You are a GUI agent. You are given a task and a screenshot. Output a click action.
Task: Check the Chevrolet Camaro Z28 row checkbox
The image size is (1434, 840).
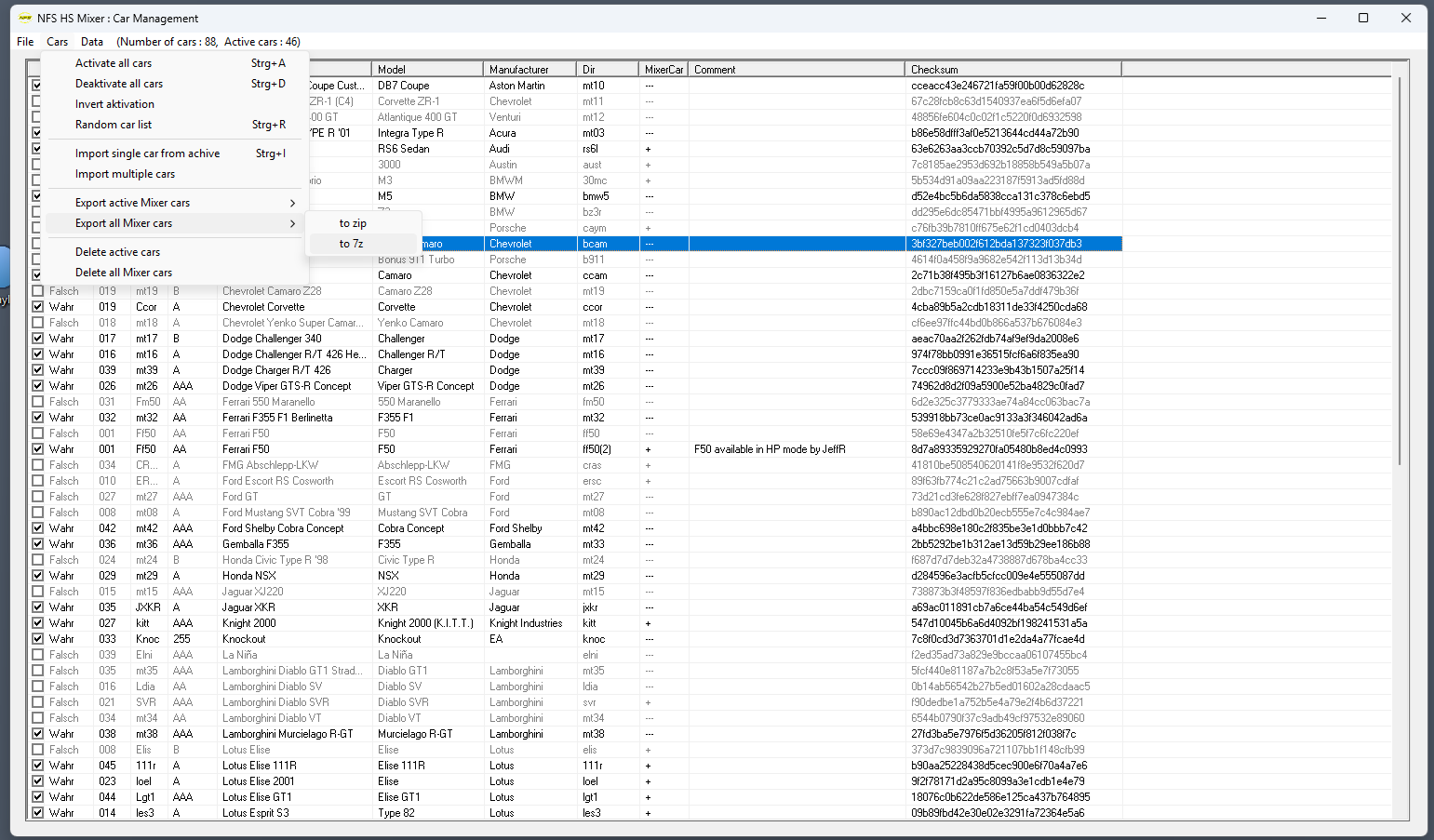pos(38,291)
